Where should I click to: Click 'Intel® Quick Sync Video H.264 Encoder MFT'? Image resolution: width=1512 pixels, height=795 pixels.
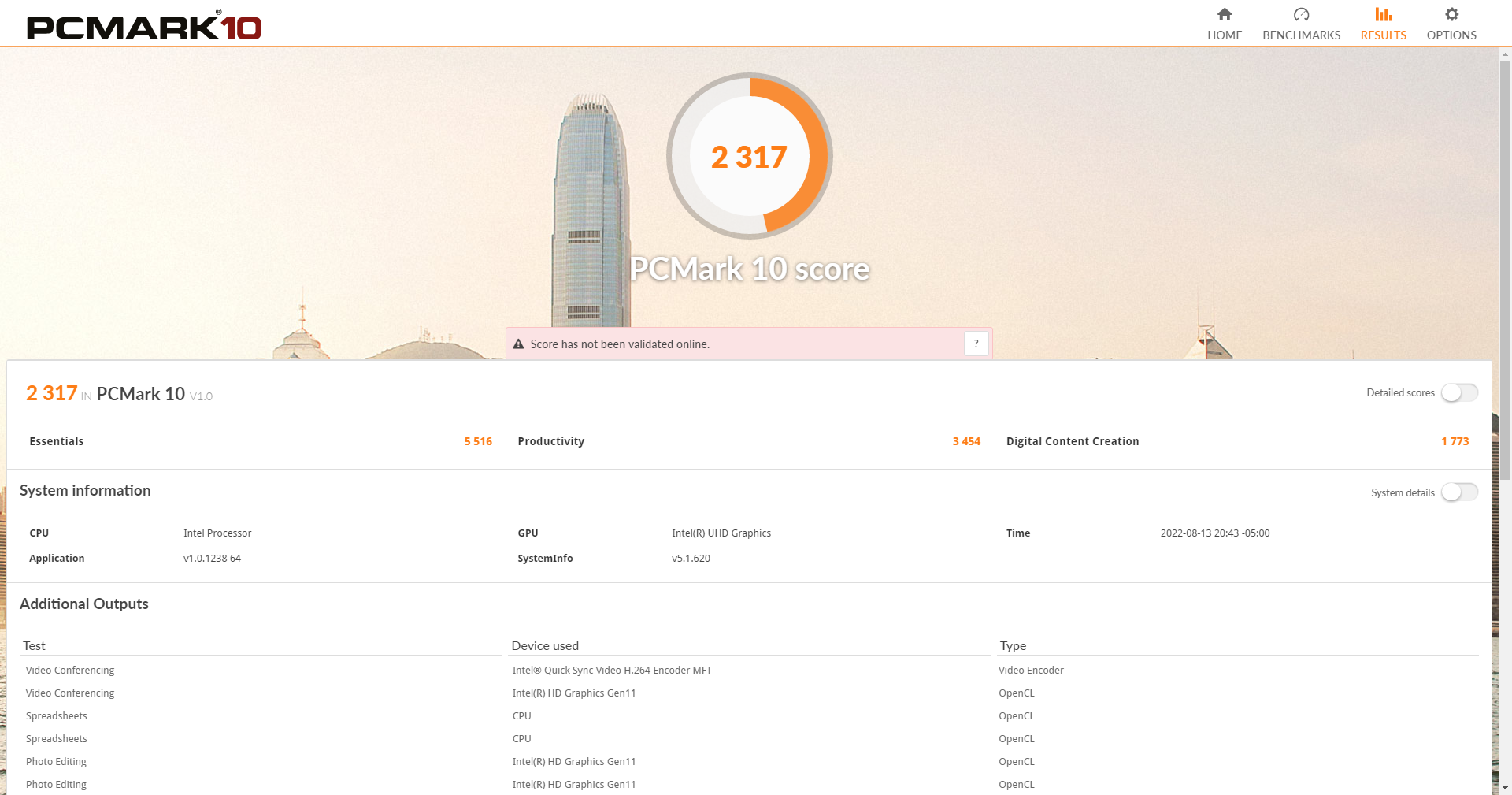click(x=612, y=671)
